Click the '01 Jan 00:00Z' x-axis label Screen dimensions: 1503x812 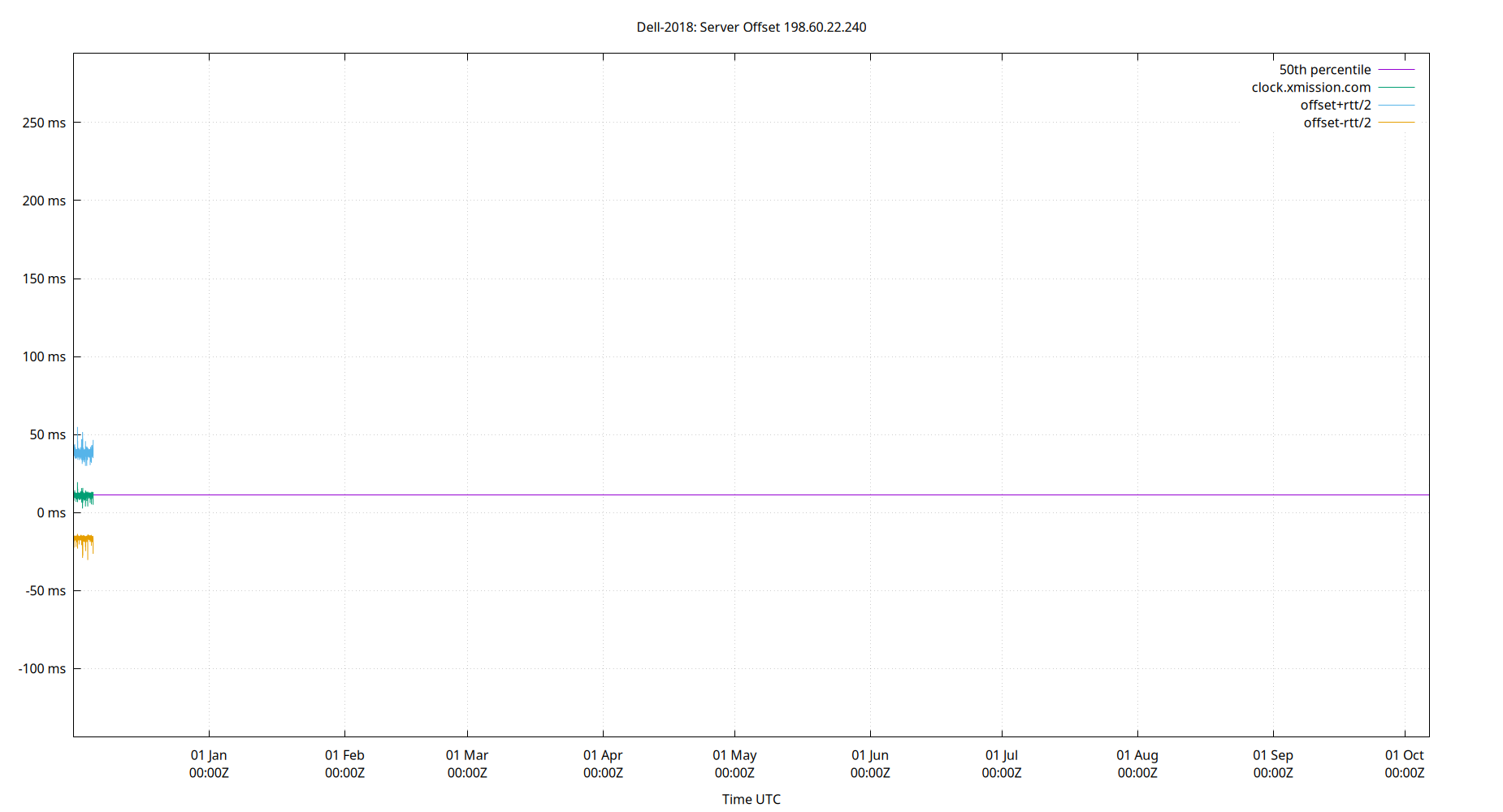tap(210, 764)
